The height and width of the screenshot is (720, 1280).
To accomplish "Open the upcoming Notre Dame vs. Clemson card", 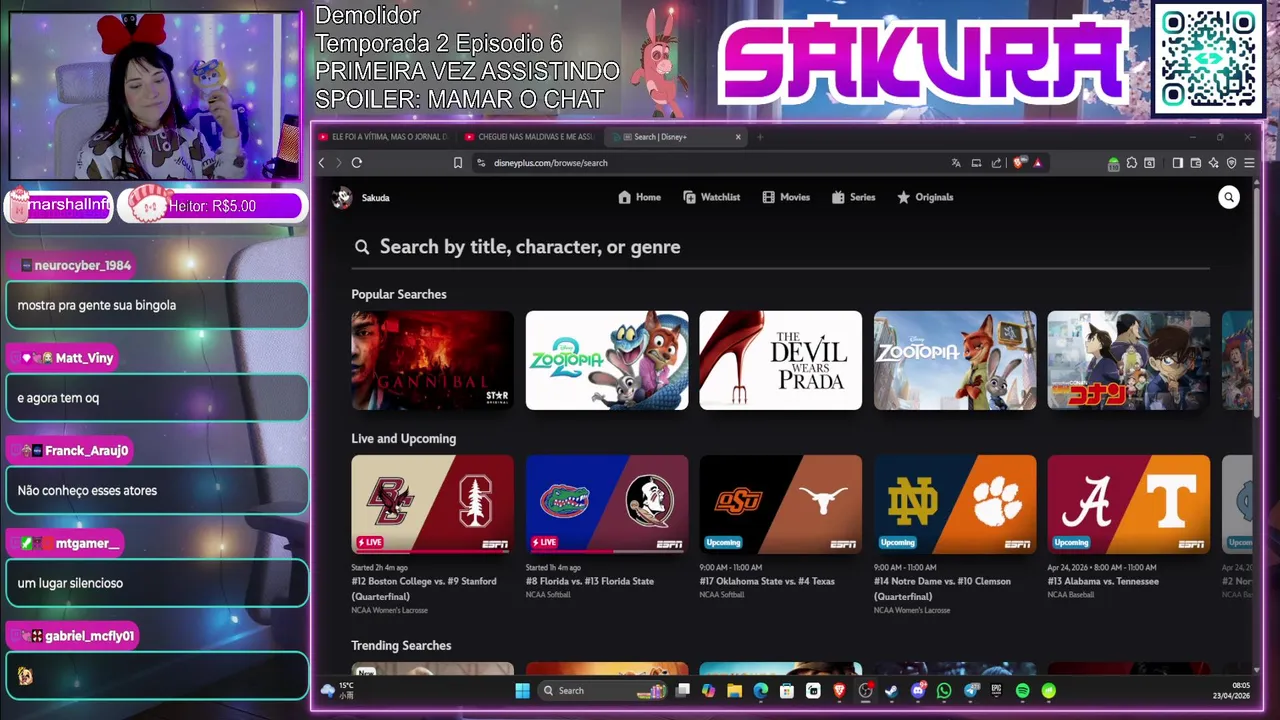I will (955, 504).
